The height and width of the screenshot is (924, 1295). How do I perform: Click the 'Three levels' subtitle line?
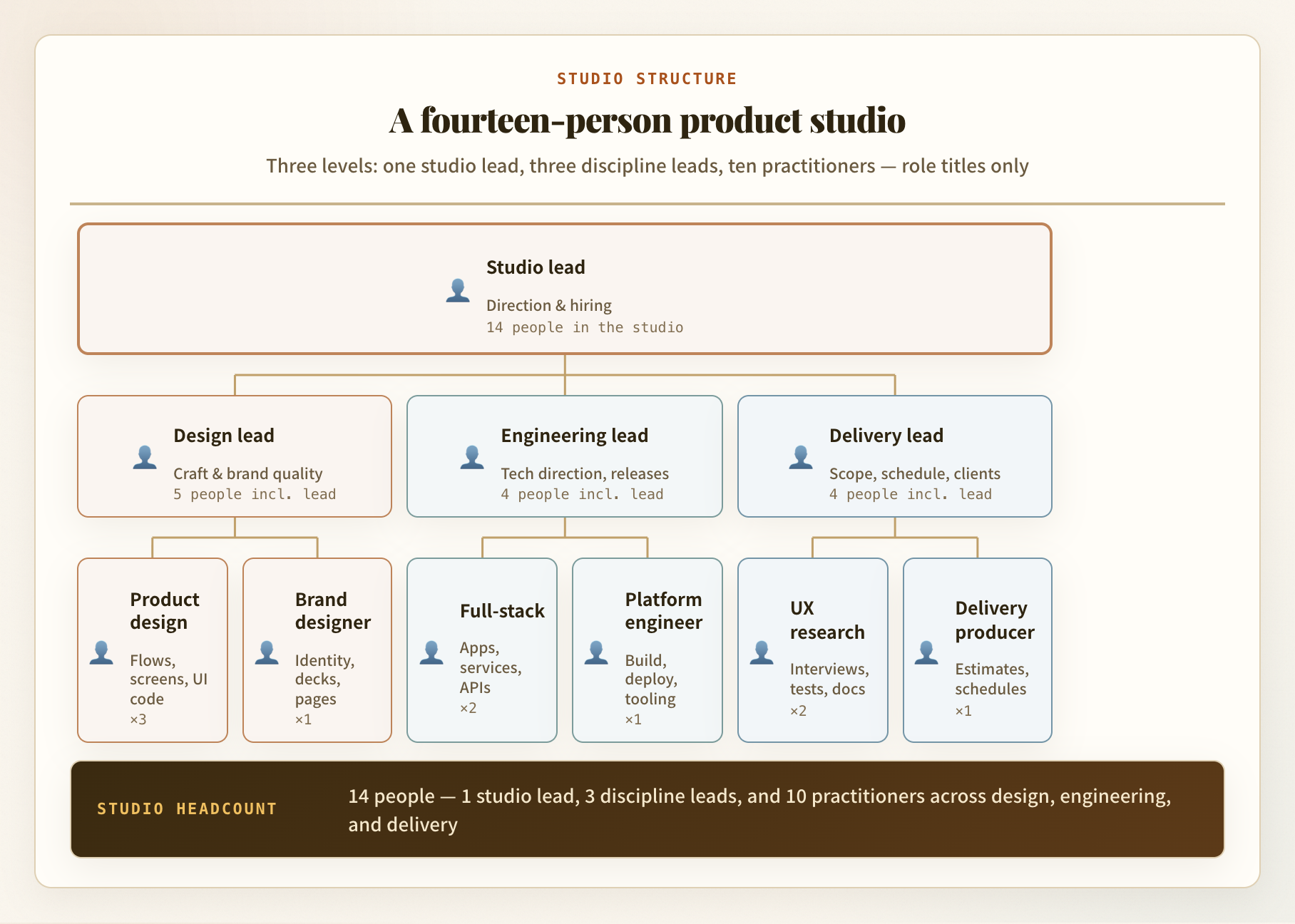point(647,166)
